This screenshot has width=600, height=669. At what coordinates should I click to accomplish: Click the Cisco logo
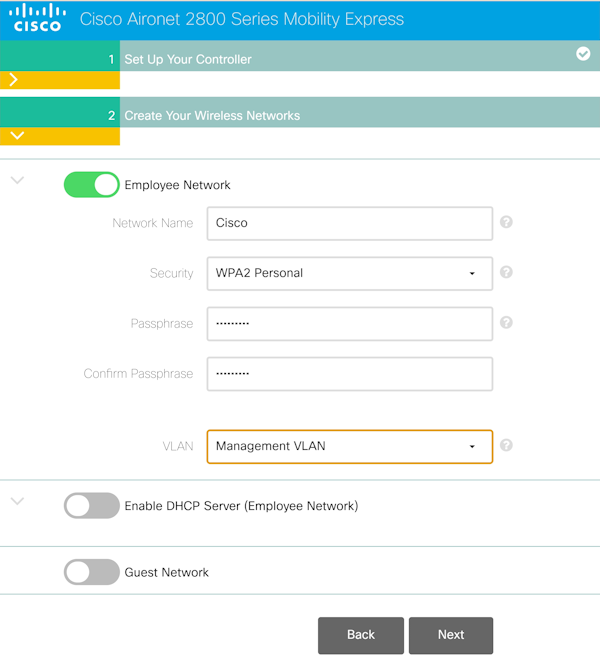pyautogui.click(x=38, y=18)
